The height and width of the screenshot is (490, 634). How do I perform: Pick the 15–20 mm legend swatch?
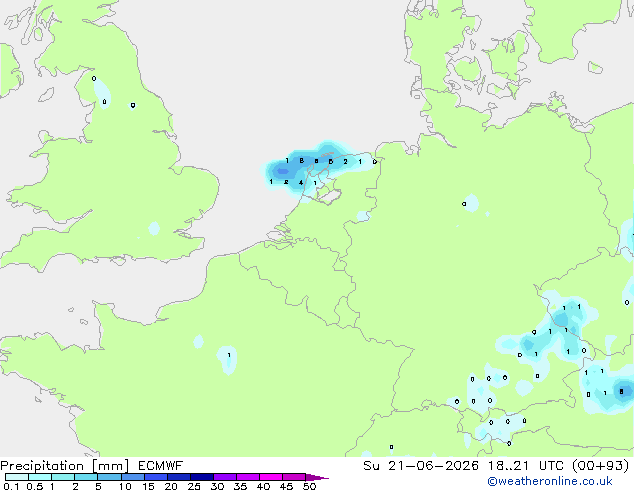point(155,477)
